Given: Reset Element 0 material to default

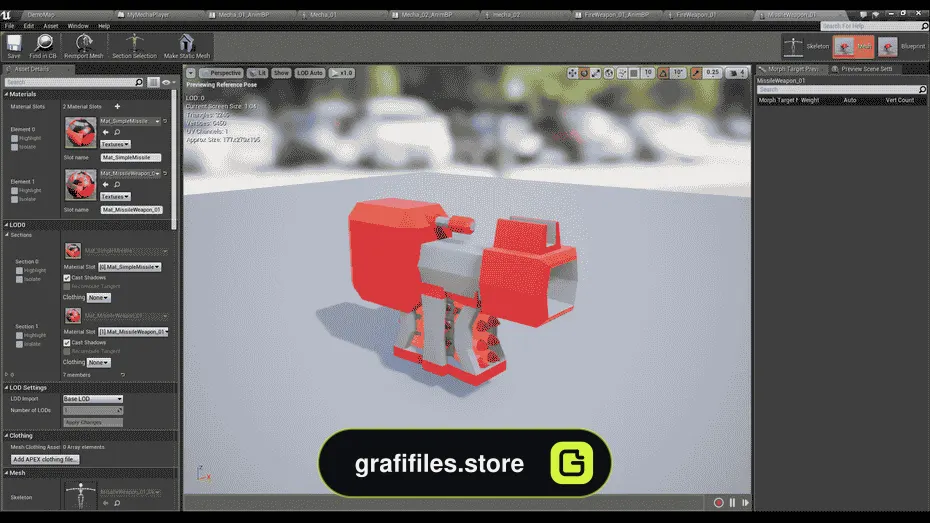Looking at the screenshot, I should (x=165, y=121).
